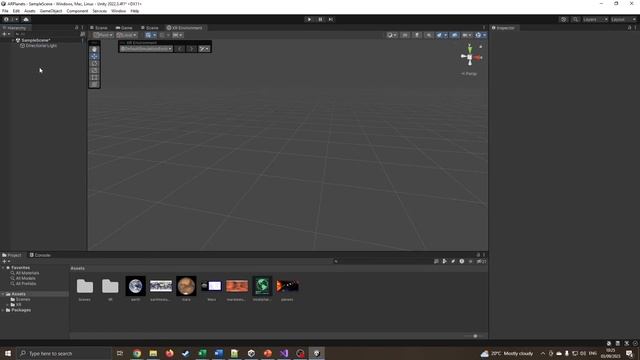The height and width of the screenshot is (360, 640).
Task: Collapse the SampleScene tree node
Action: pos(13,40)
